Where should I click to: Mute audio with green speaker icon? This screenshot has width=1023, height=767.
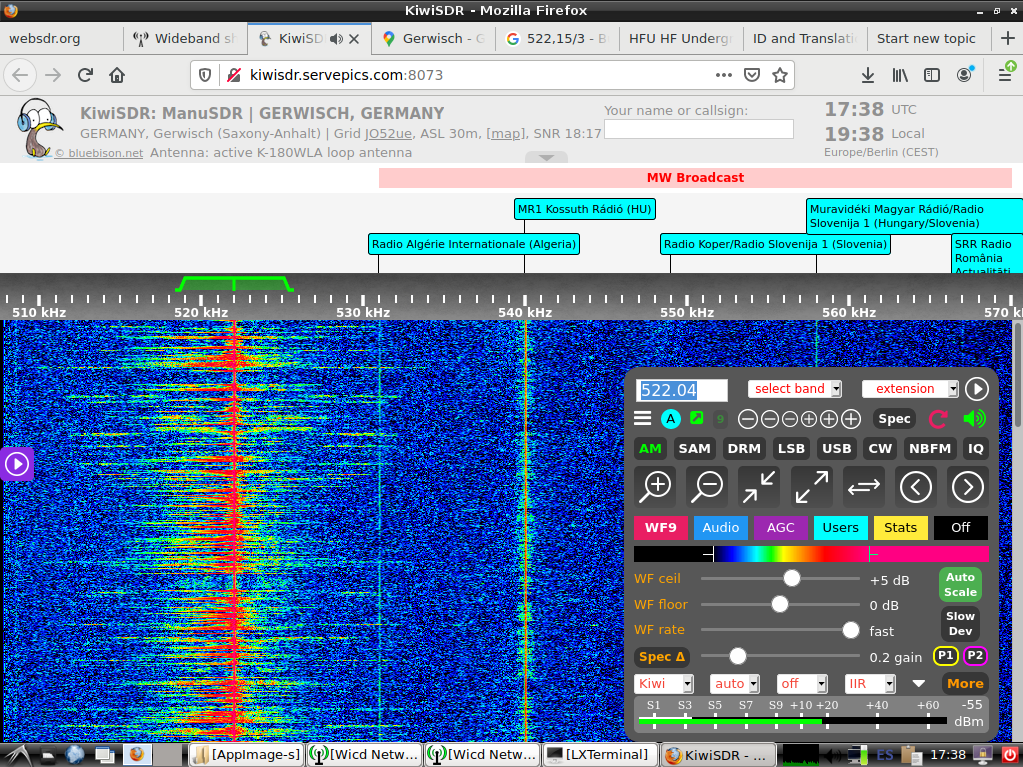(975, 419)
